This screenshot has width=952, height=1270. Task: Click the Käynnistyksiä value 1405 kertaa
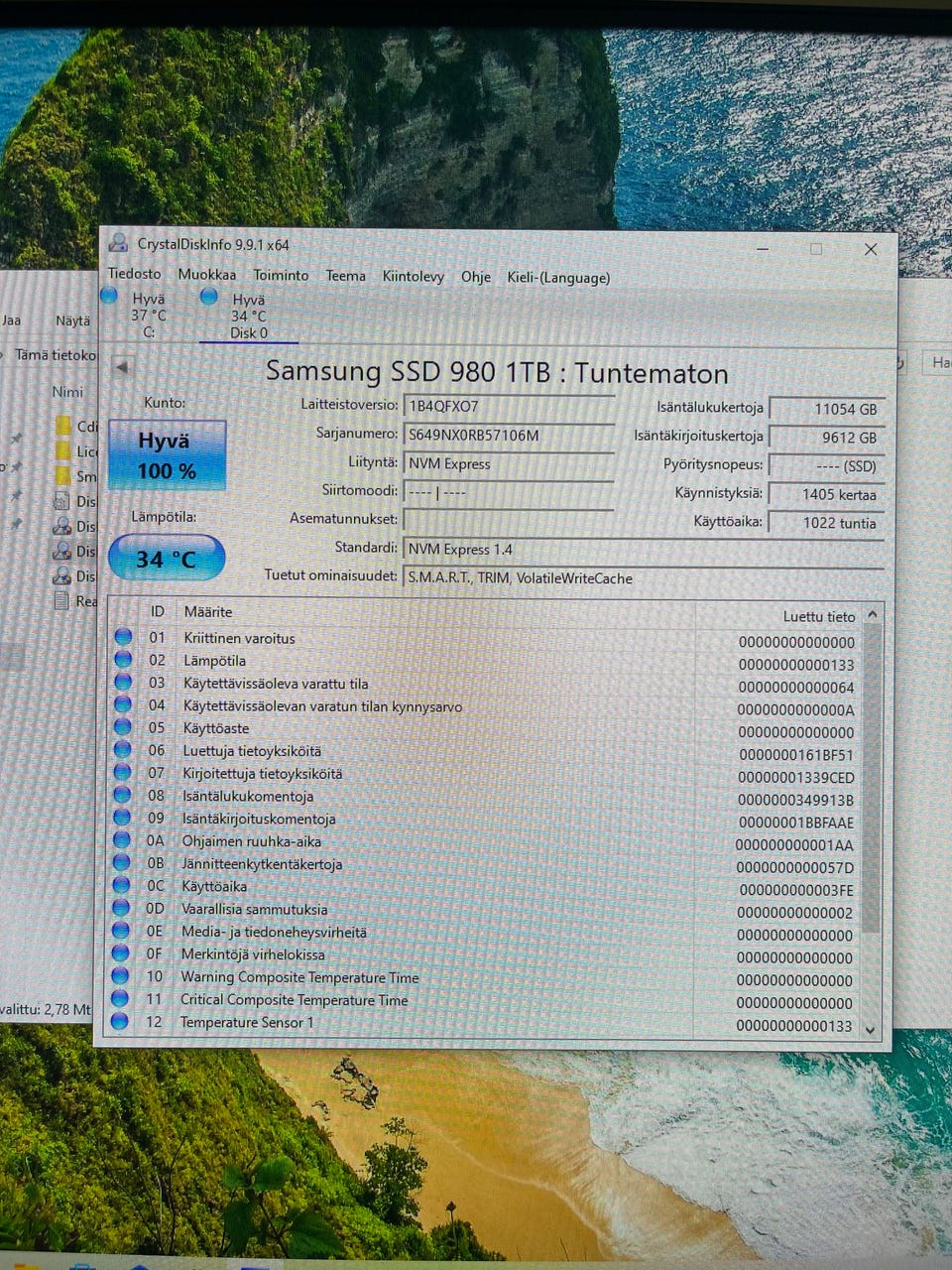coord(827,494)
